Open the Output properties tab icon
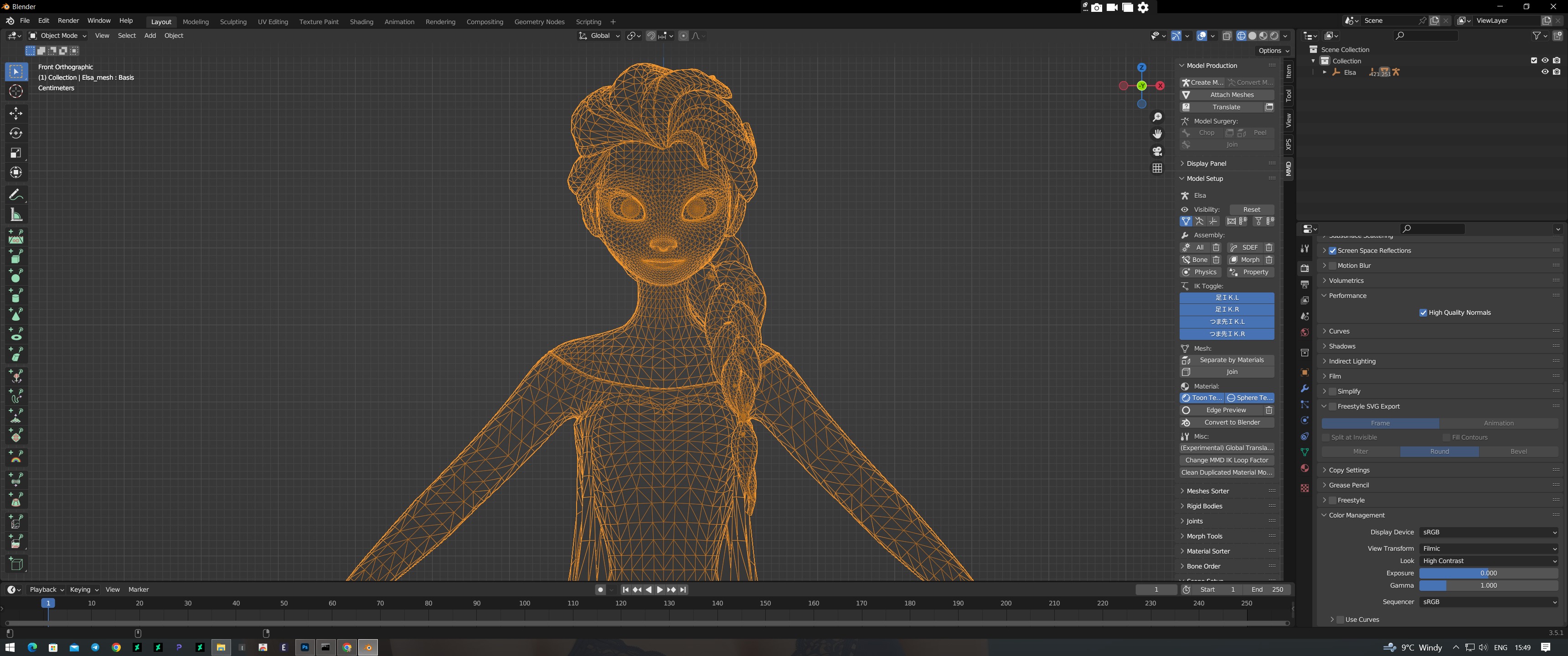 click(x=1305, y=284)
